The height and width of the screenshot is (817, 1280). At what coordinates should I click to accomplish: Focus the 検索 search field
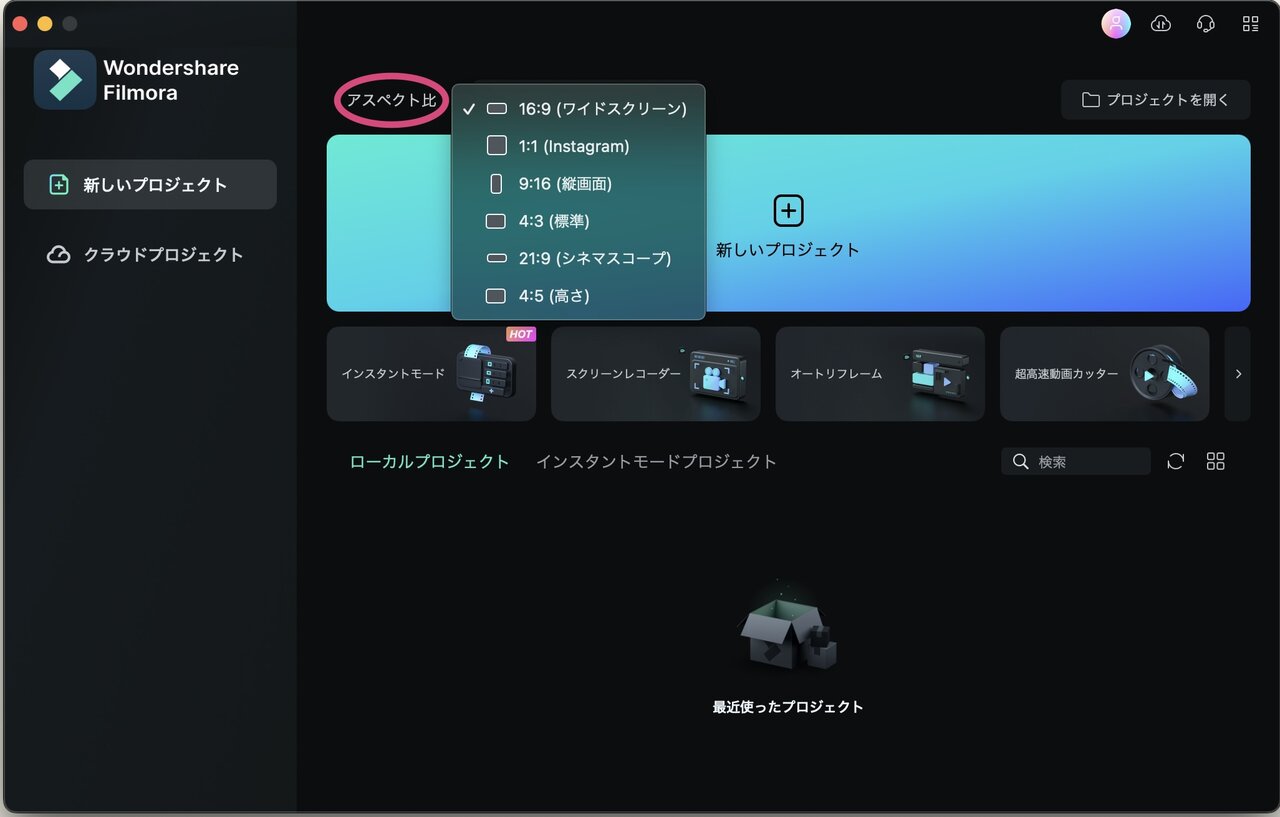pyautogui.click(x=1076, y=461)
